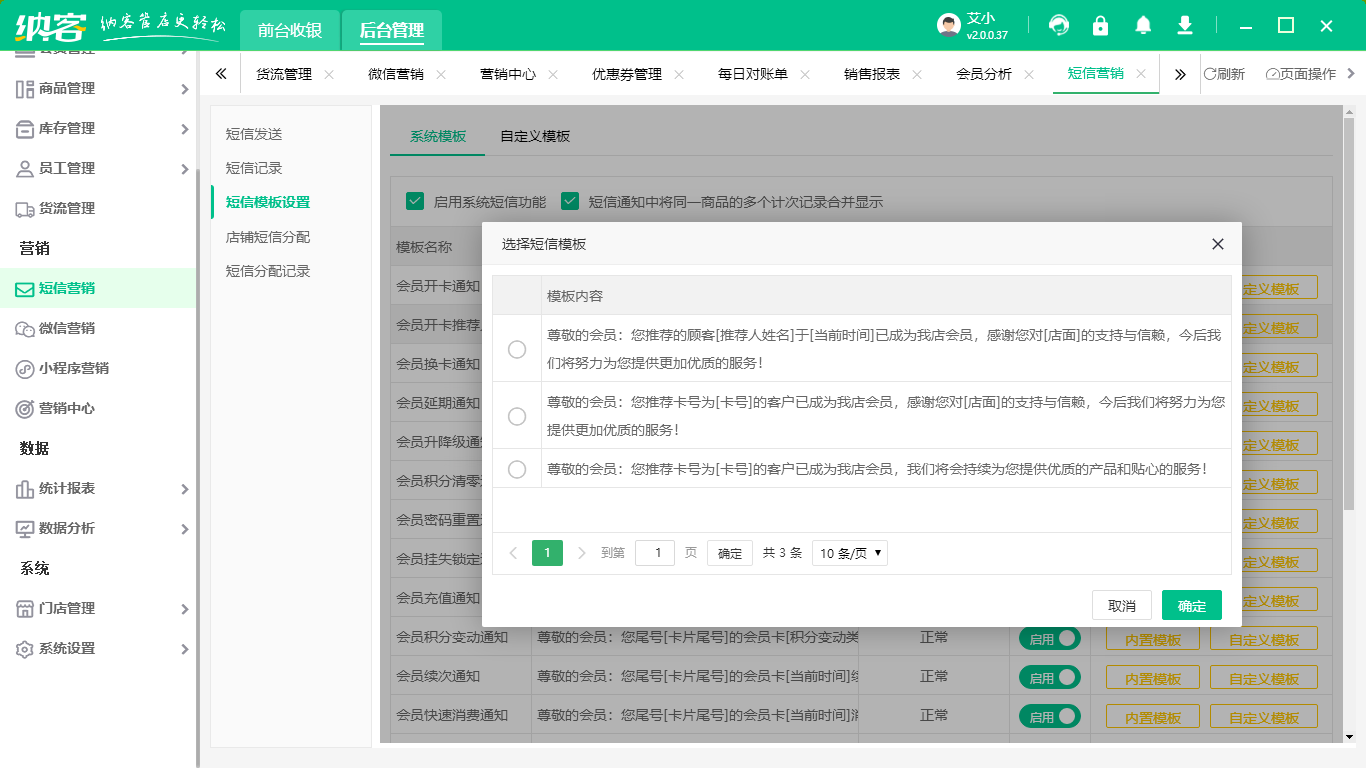Uncheck 启用系统短信功能
This screenshot has width=1366, height=768.
(x=415, y=200)
